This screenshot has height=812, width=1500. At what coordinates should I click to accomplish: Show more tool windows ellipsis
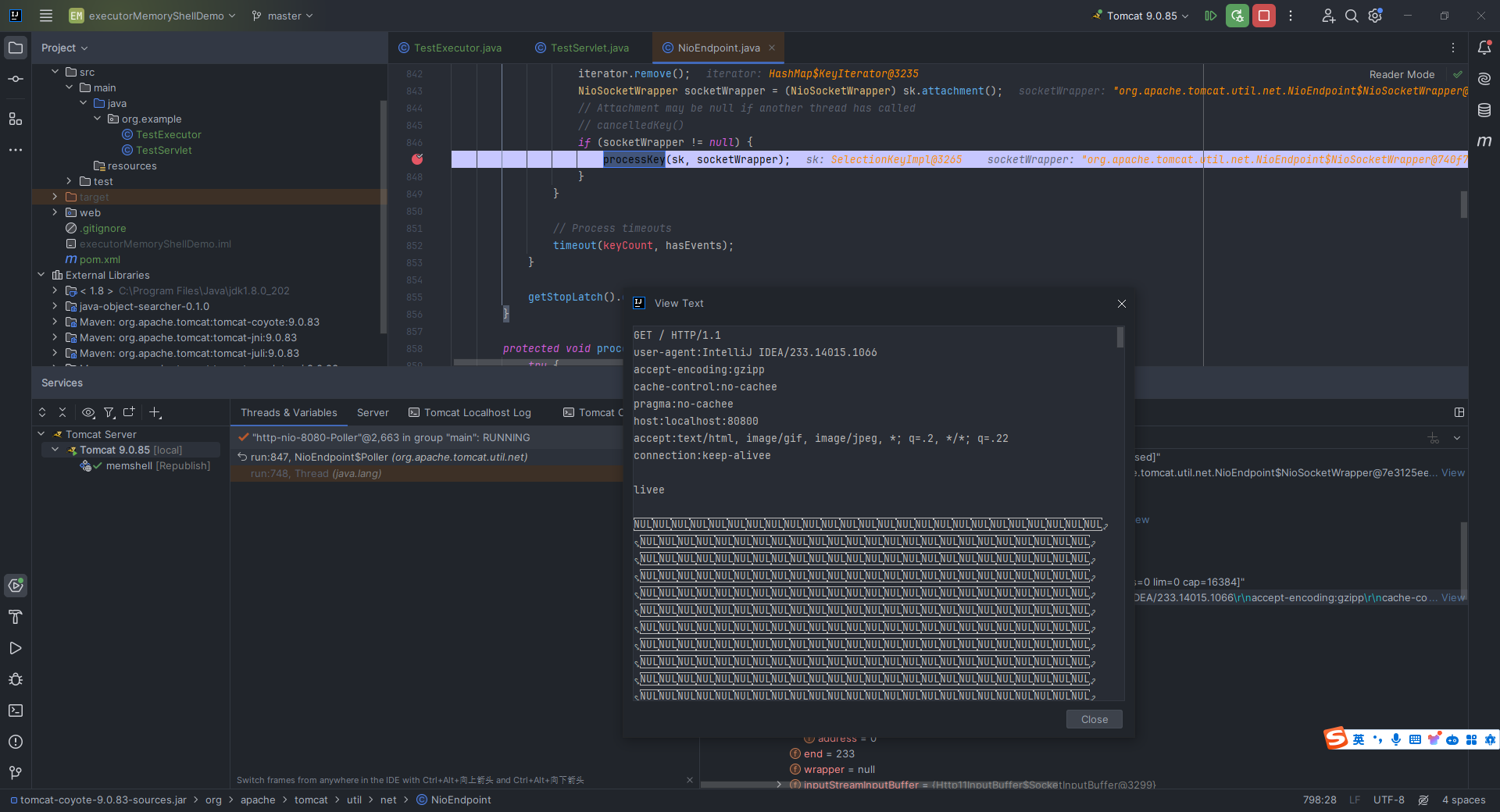pos(16,150)
